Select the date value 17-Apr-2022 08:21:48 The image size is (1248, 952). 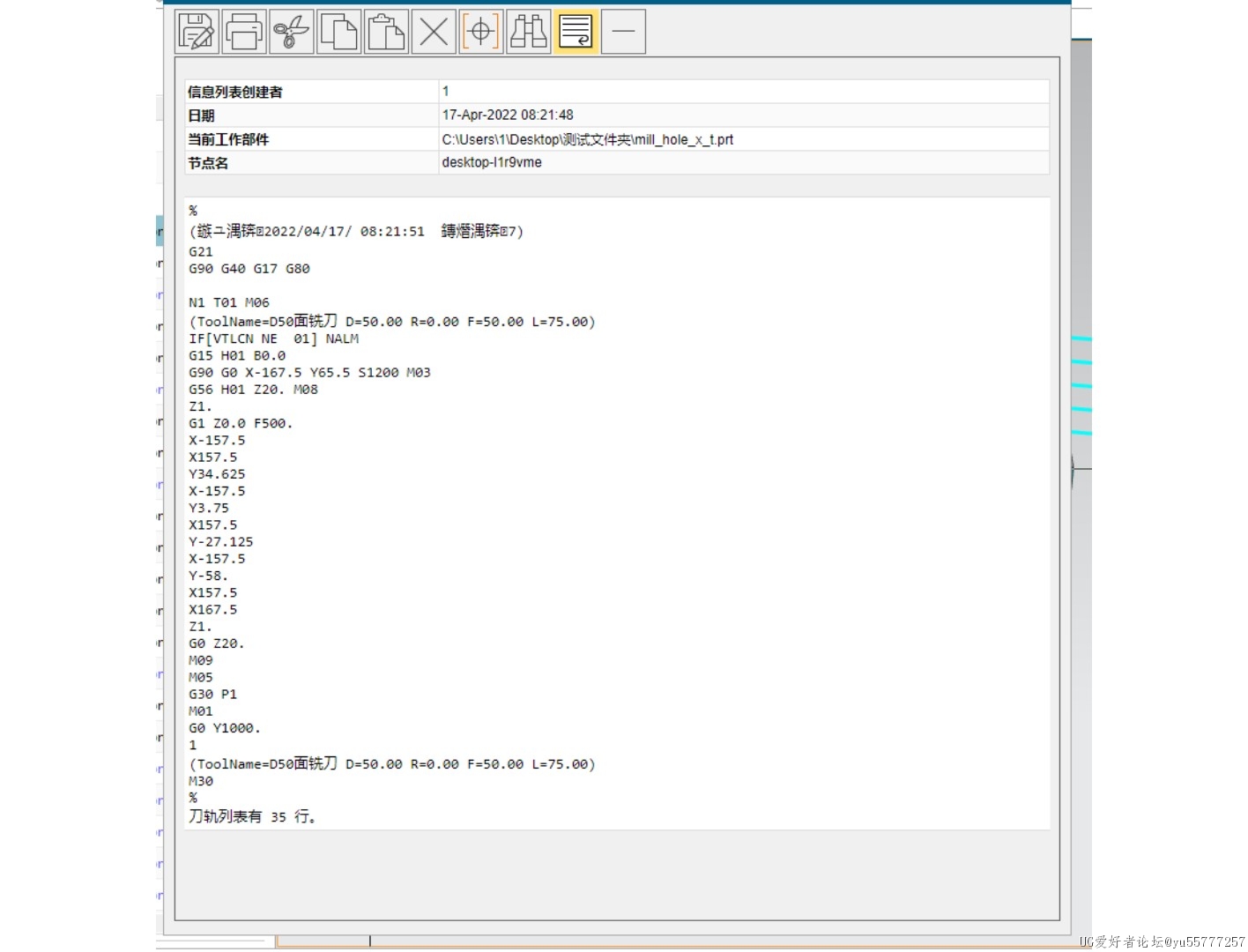[x=508, y=115]
